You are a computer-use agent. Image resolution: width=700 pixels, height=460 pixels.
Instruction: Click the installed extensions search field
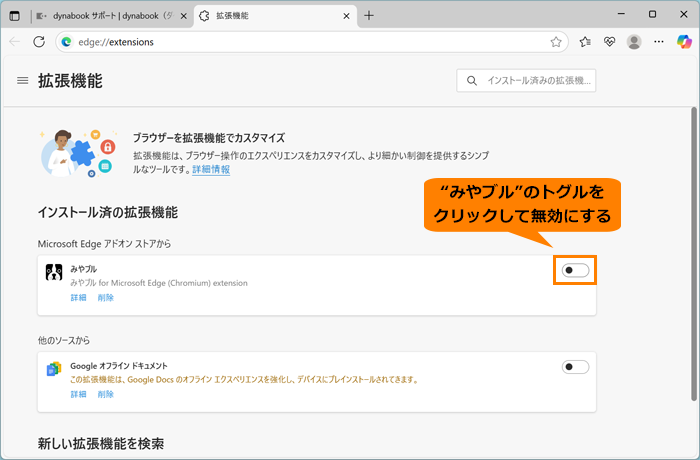click(526, 81)
